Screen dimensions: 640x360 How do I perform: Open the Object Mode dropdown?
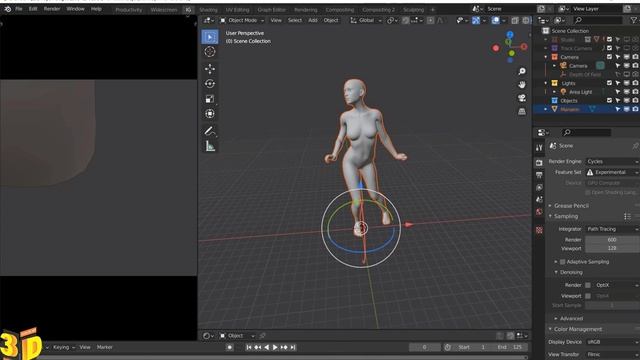point(242,20)
